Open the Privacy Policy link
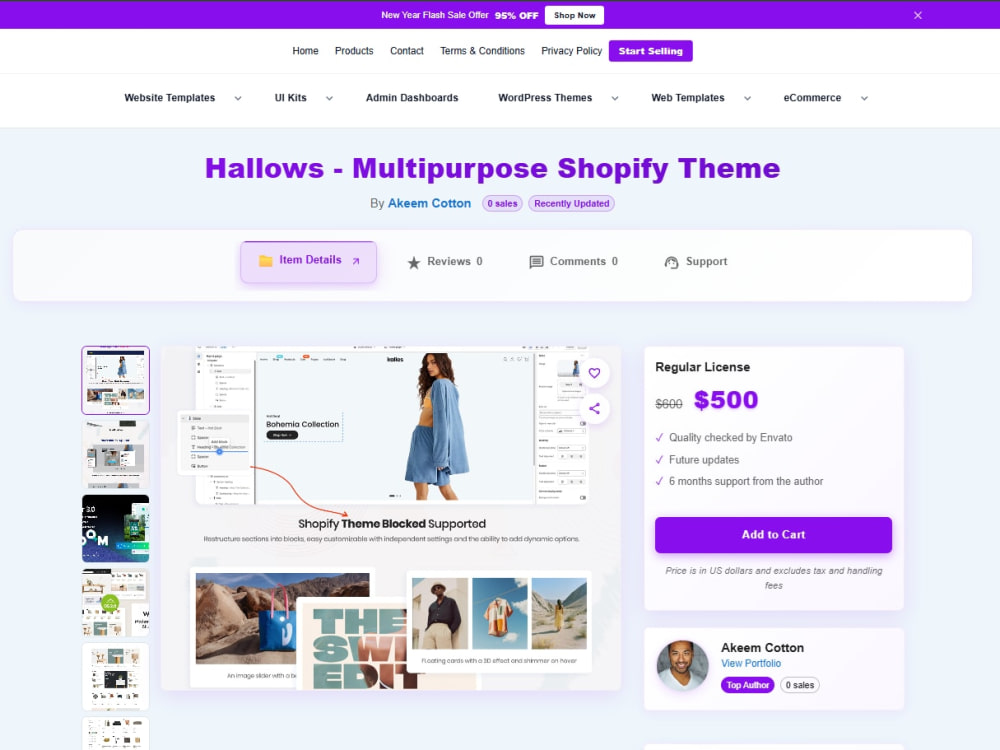Screen dimensions: 1000x750 click(571, 51)
